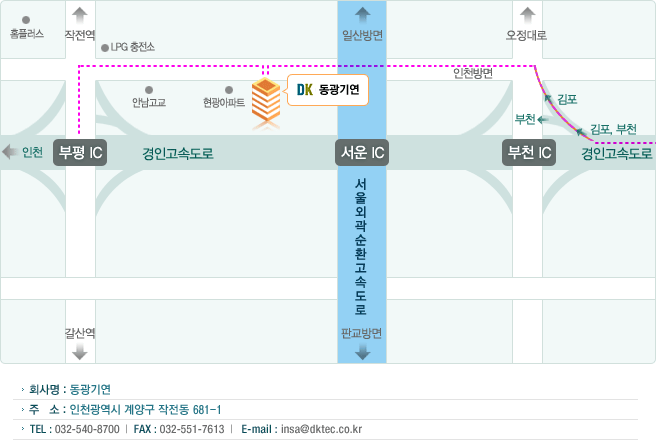Click the 오정대로 road label

526,35
